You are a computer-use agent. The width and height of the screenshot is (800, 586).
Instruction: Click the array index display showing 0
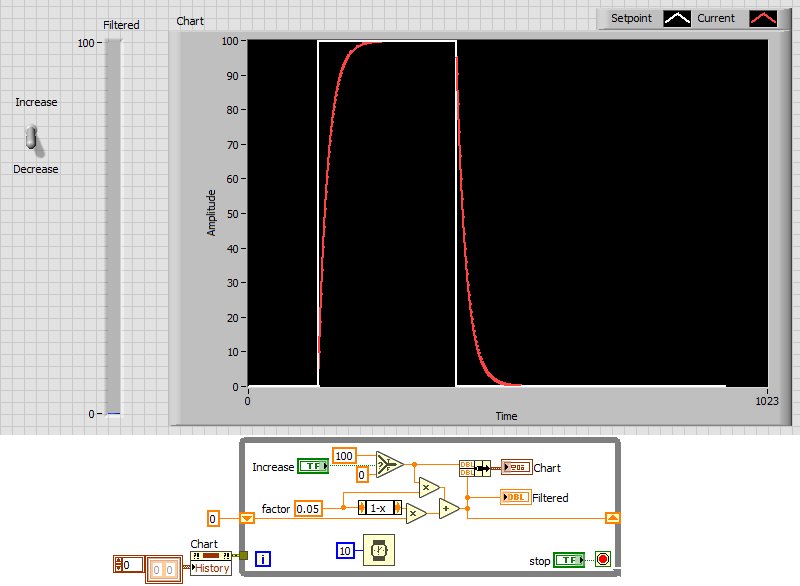point(129,565)
